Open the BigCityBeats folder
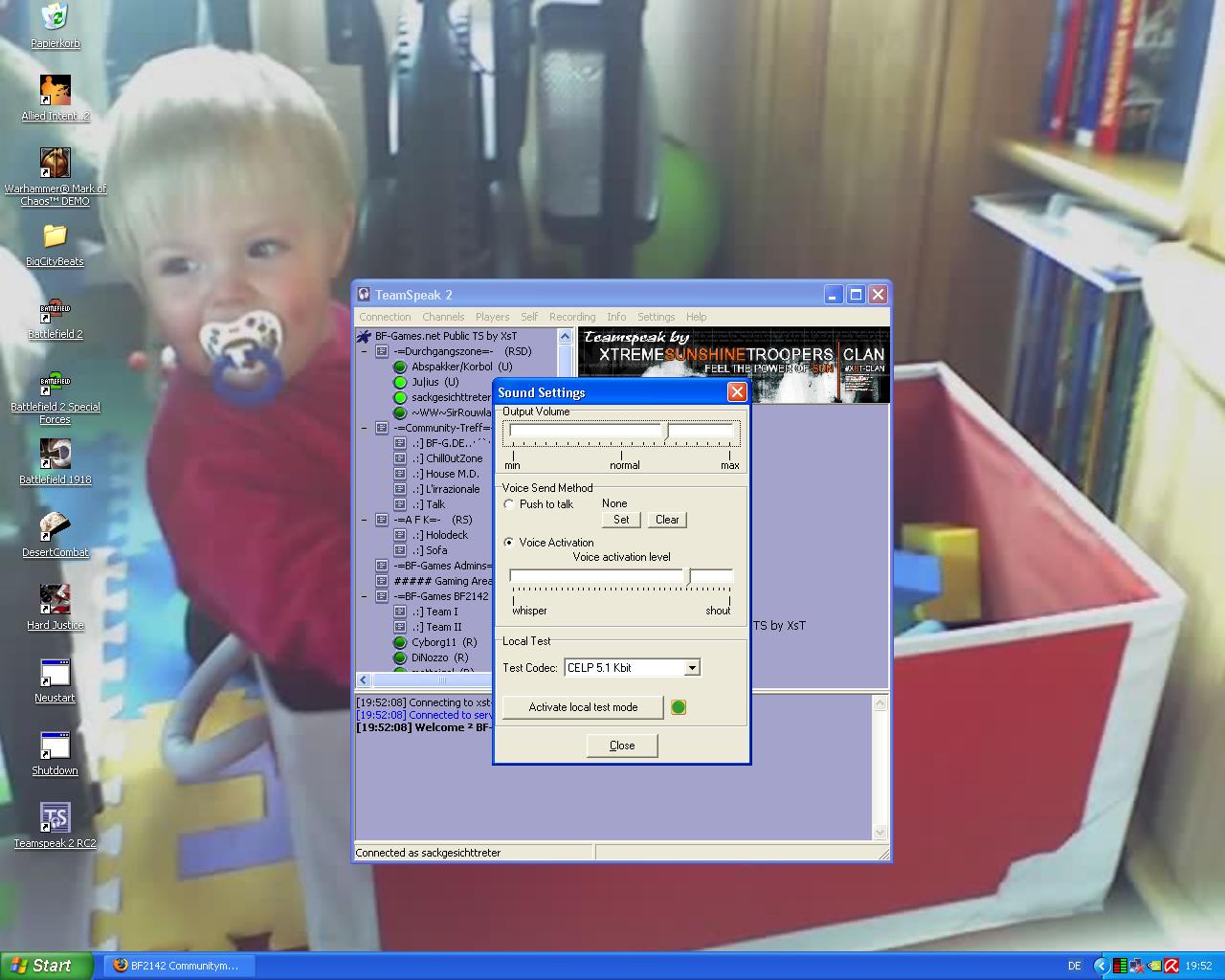This screenshot has width=1225, height=980. point(55,235)
